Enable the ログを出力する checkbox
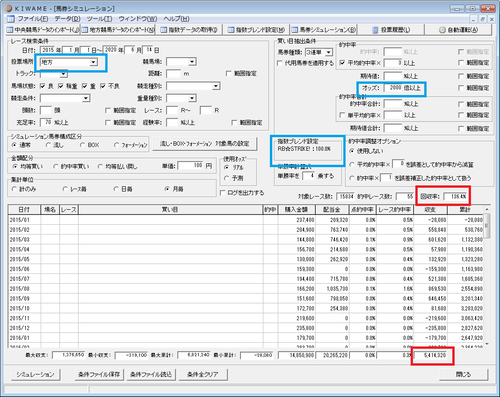 coord(223,193)
